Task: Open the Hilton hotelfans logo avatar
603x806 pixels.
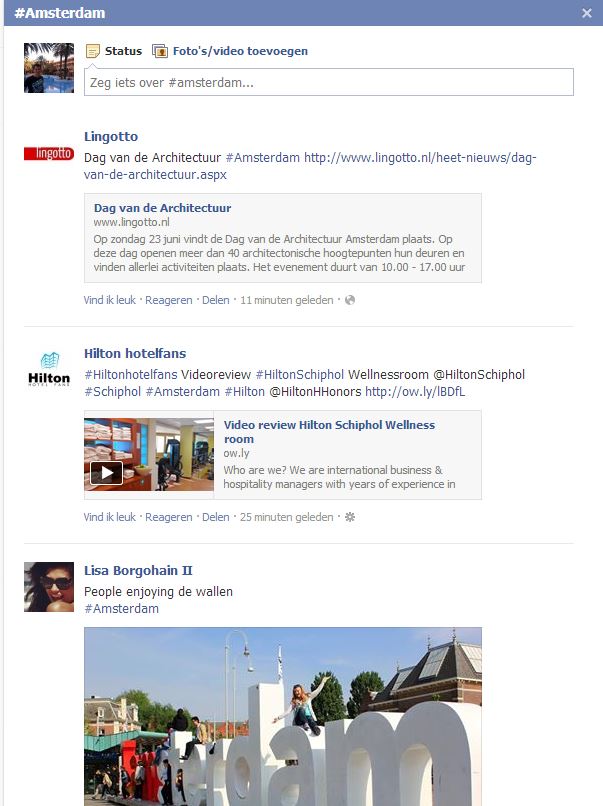Action: (x=49, y=368)
